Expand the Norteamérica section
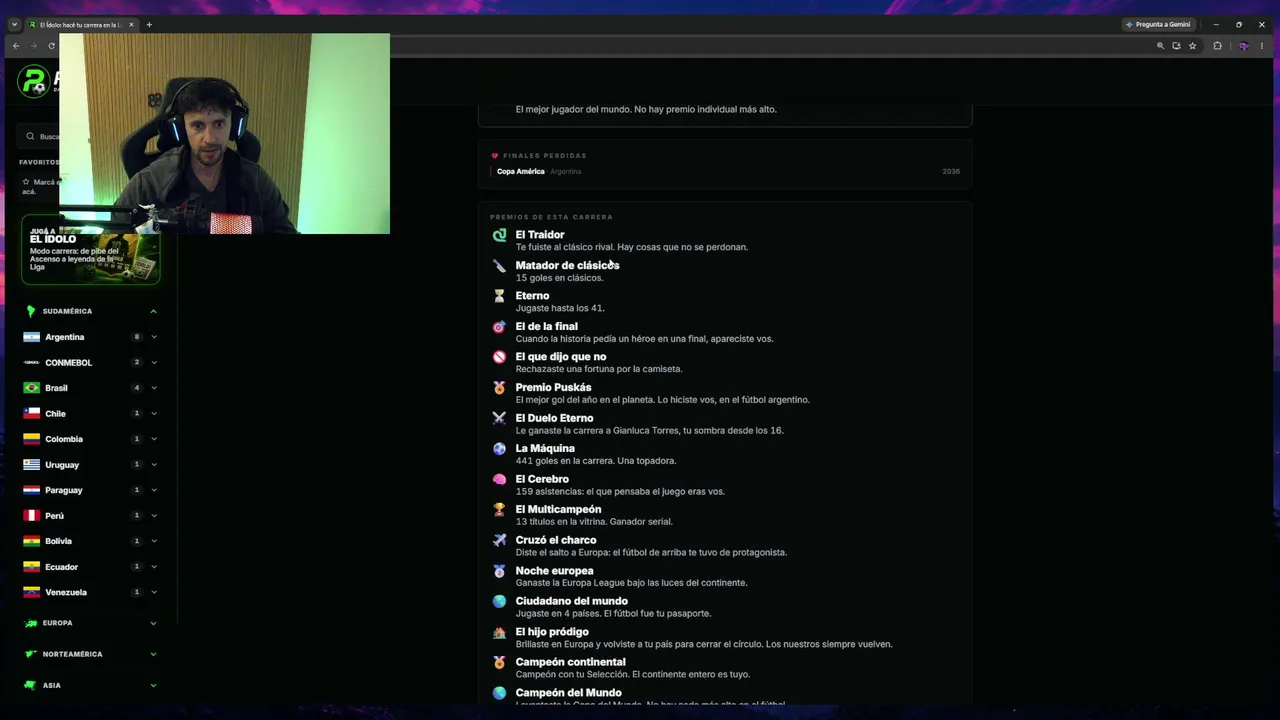 click(153, 654)
